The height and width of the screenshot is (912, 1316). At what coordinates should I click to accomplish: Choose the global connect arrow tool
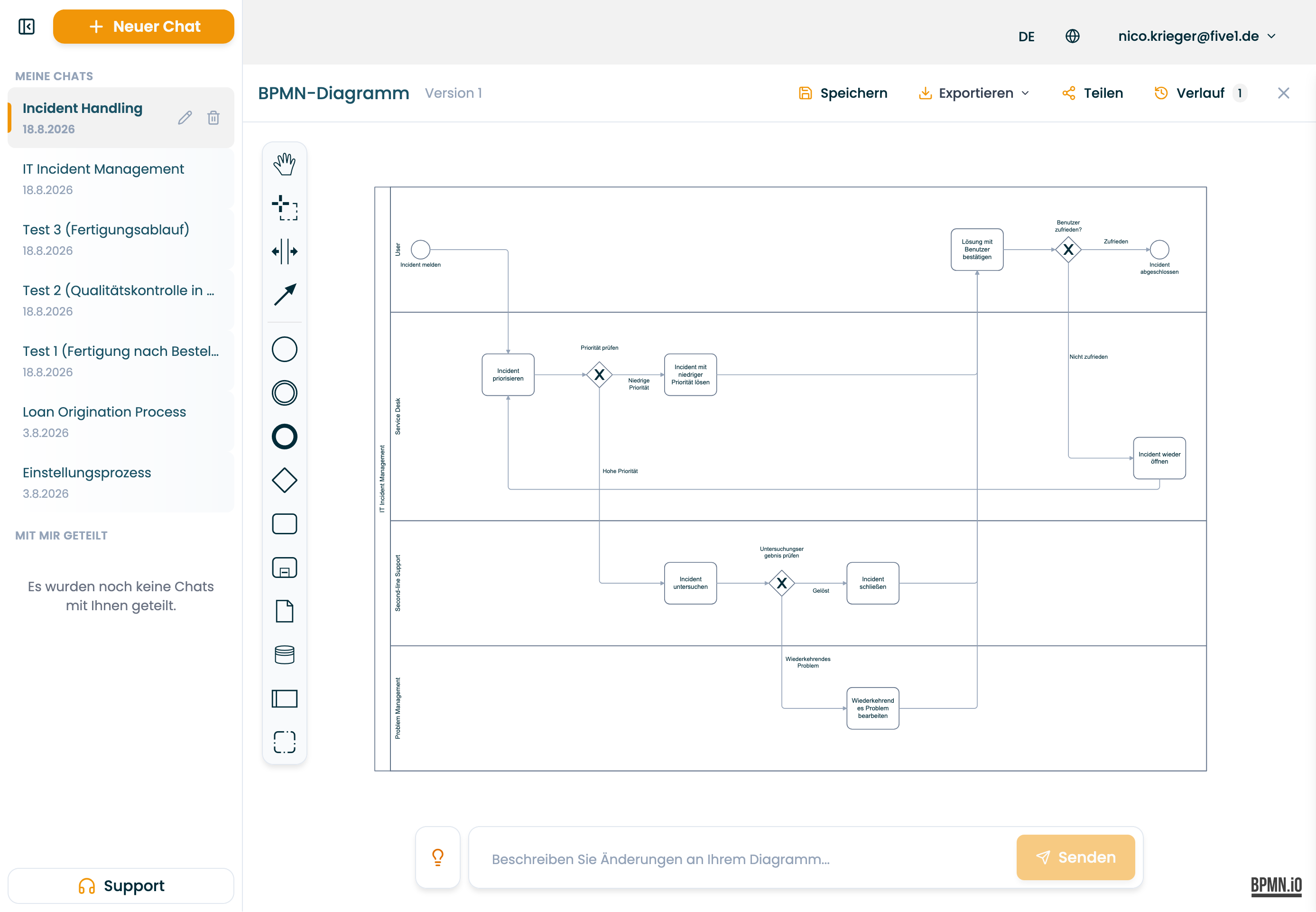[x=285, y=295]
